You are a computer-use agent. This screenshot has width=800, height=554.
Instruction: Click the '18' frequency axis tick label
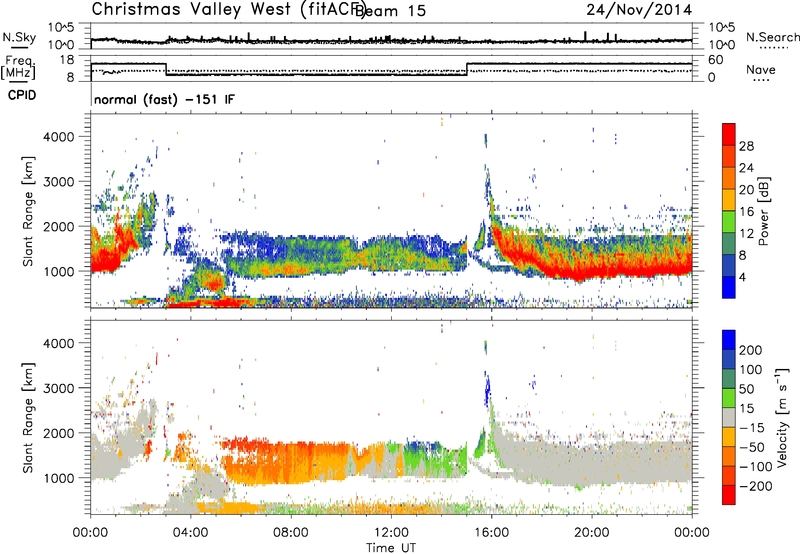67,60
